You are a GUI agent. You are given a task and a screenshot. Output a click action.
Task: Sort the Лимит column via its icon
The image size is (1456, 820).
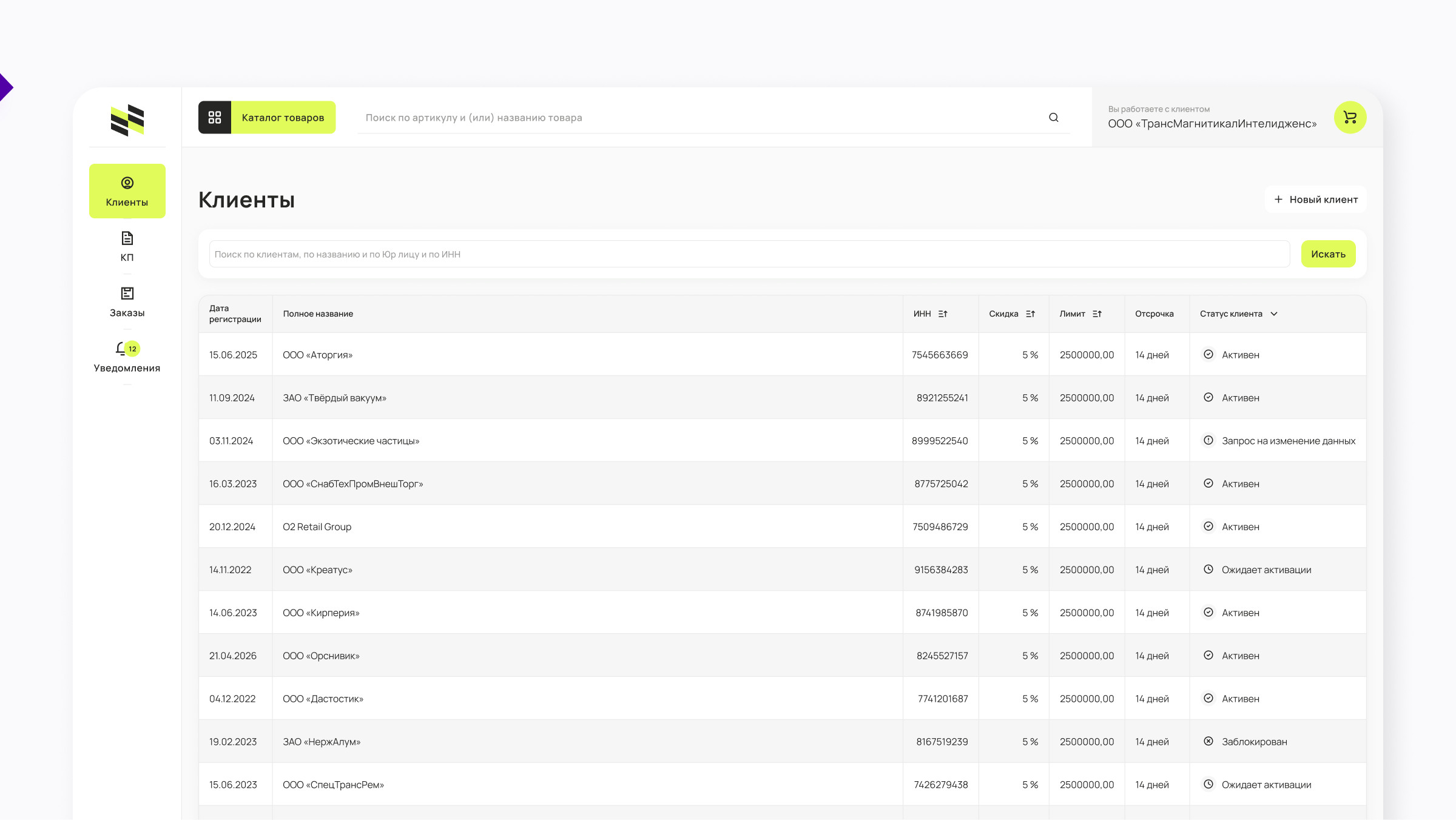click(x=1097, y=314)
